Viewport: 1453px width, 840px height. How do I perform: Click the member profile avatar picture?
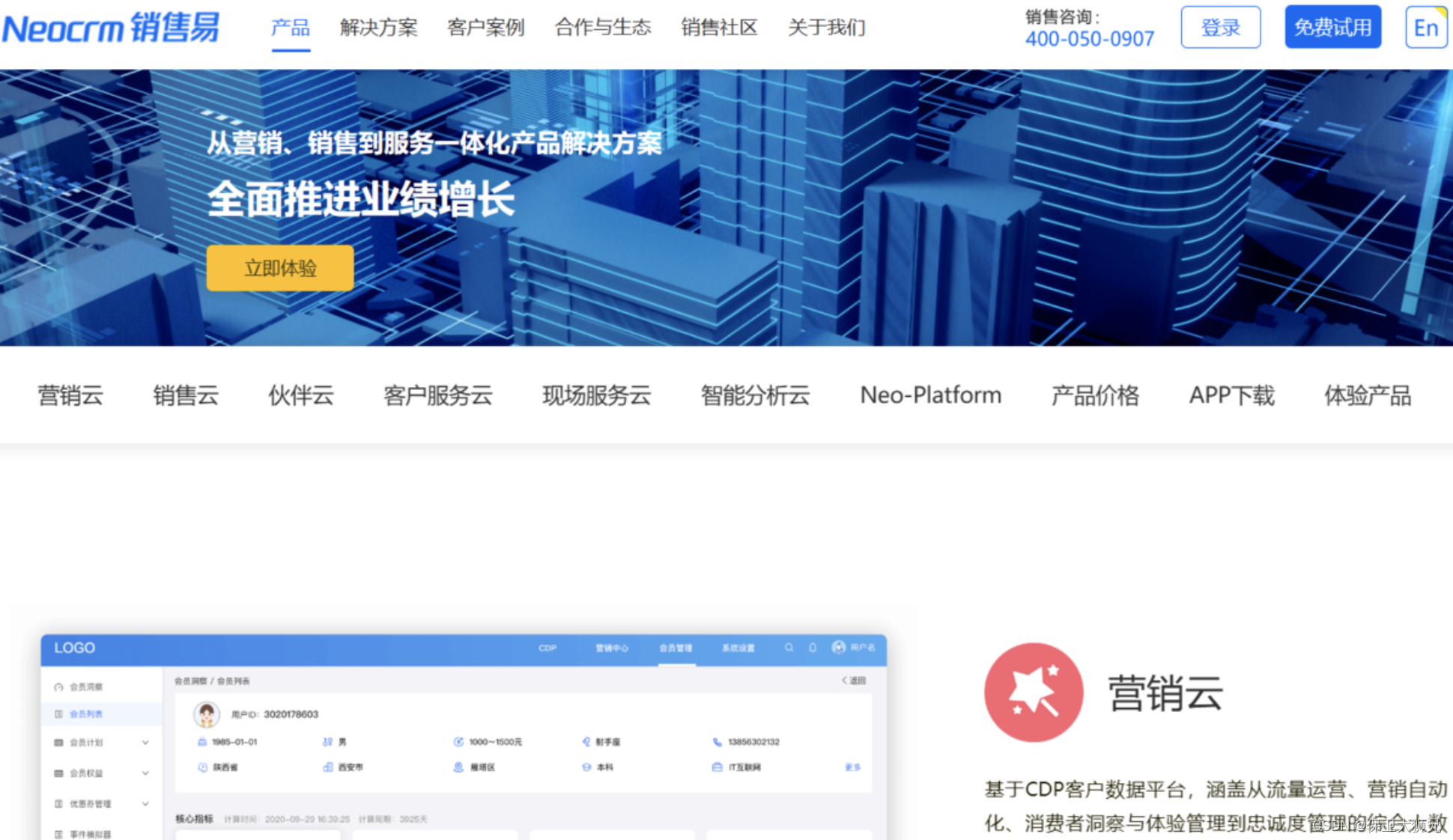pos(207,714)
